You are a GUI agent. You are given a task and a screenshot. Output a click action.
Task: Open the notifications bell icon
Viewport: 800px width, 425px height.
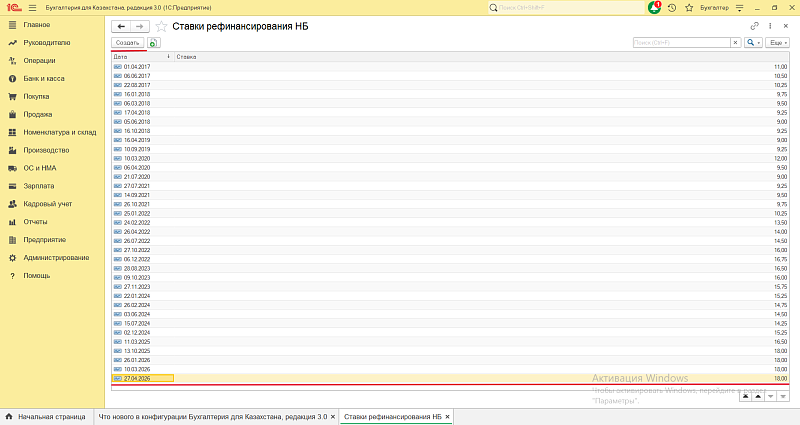tap(654, 8)
